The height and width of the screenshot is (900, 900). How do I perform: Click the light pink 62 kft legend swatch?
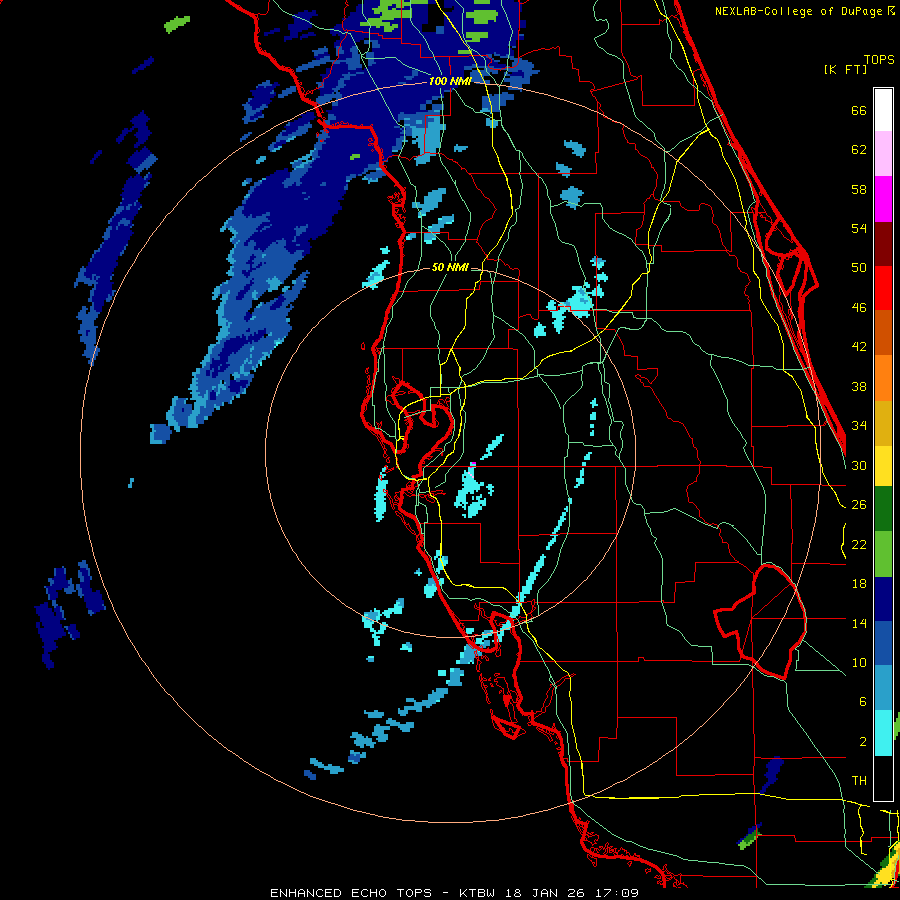(x=883, y=154)
